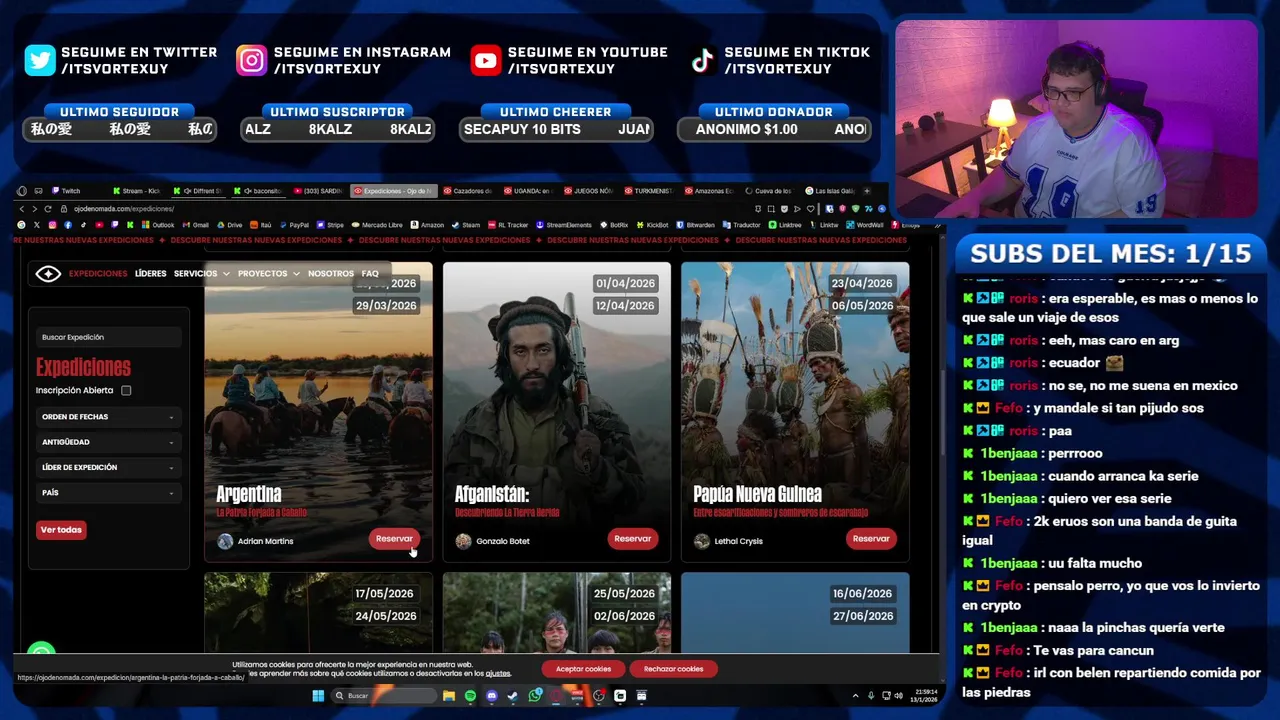Open the FAQ nav item
This screenshot has width=1280, height=720.
[370, 273]
